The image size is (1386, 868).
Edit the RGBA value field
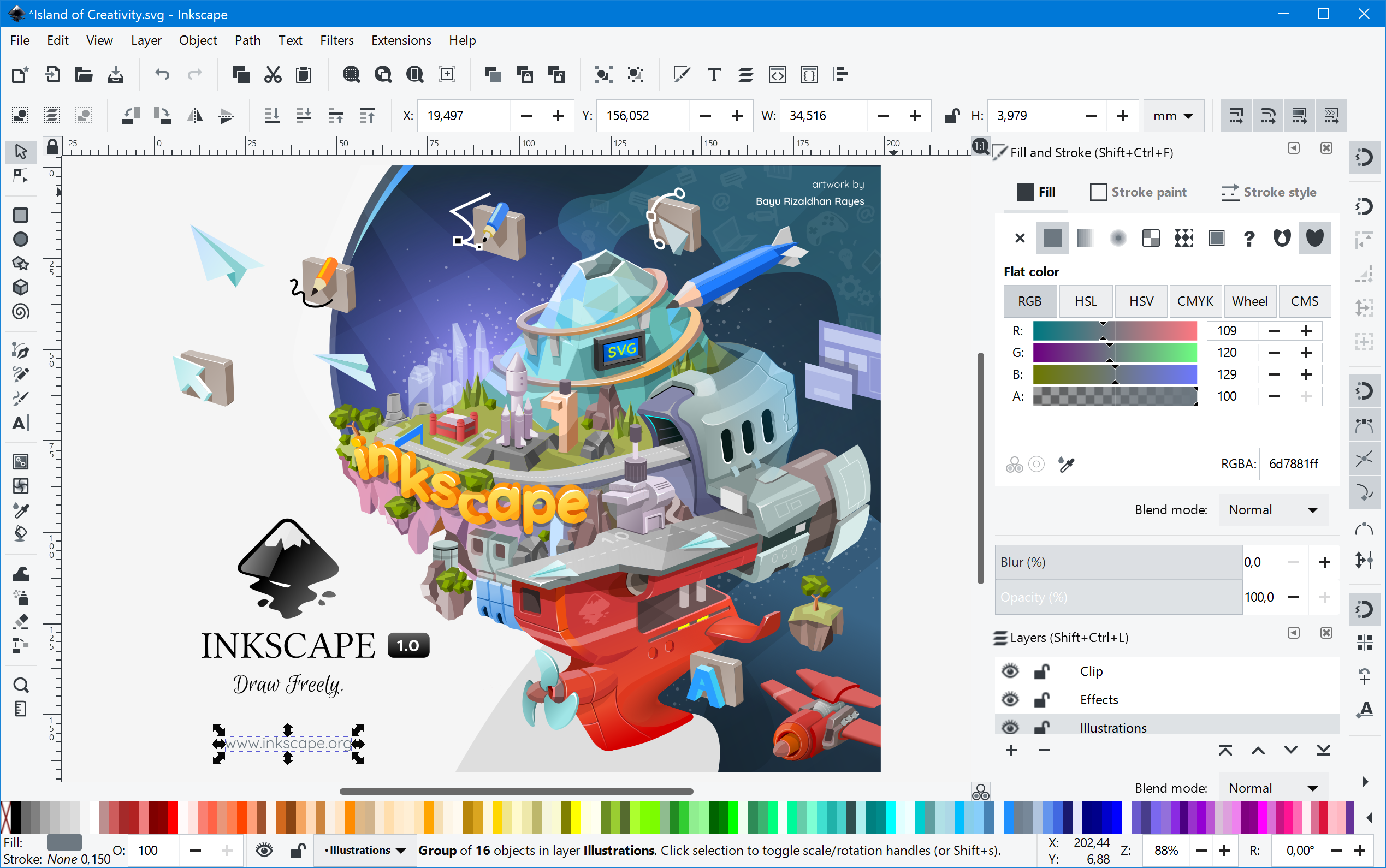click(x=1295, y=463)
